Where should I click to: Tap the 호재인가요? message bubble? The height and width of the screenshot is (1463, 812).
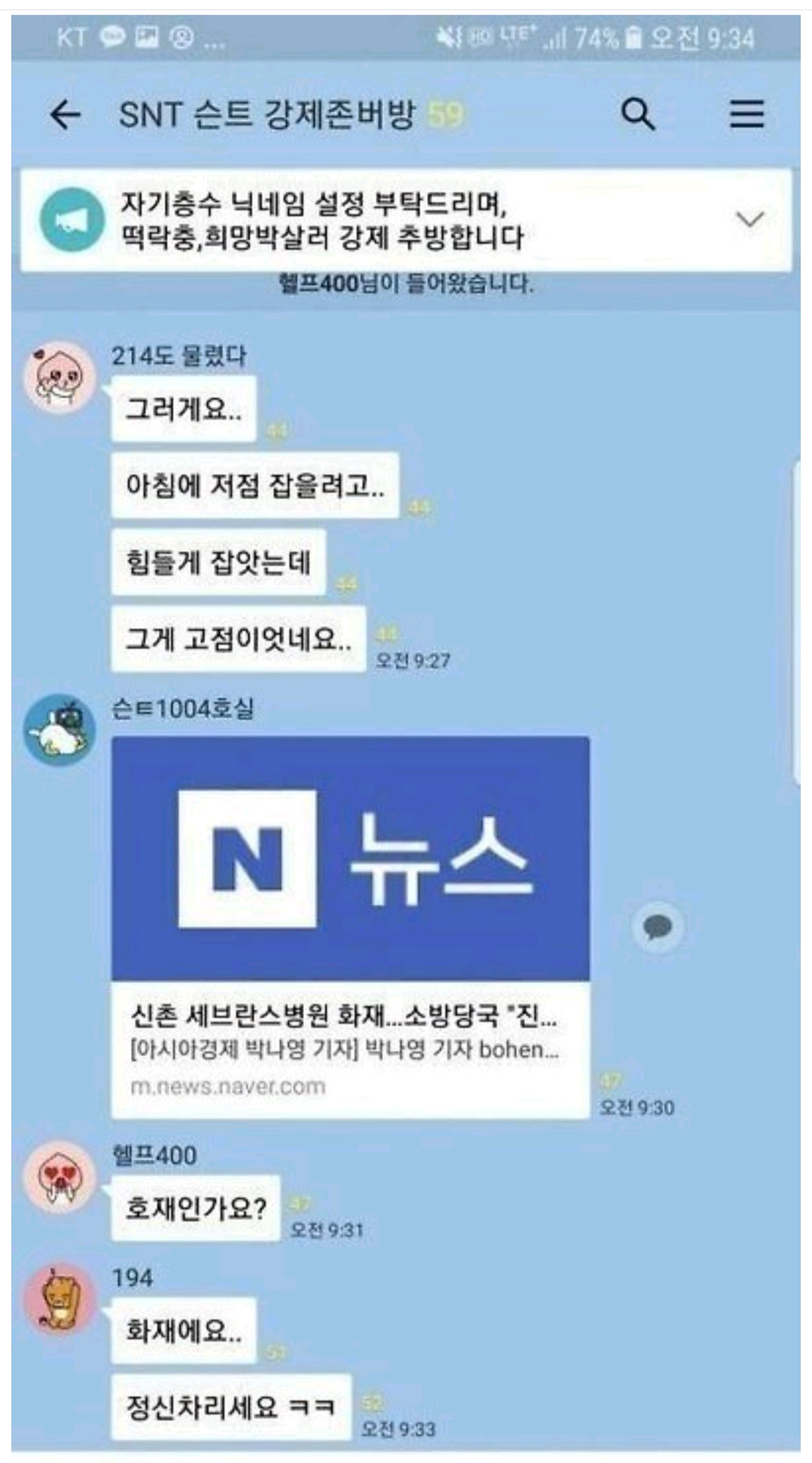pos(195,1207)
